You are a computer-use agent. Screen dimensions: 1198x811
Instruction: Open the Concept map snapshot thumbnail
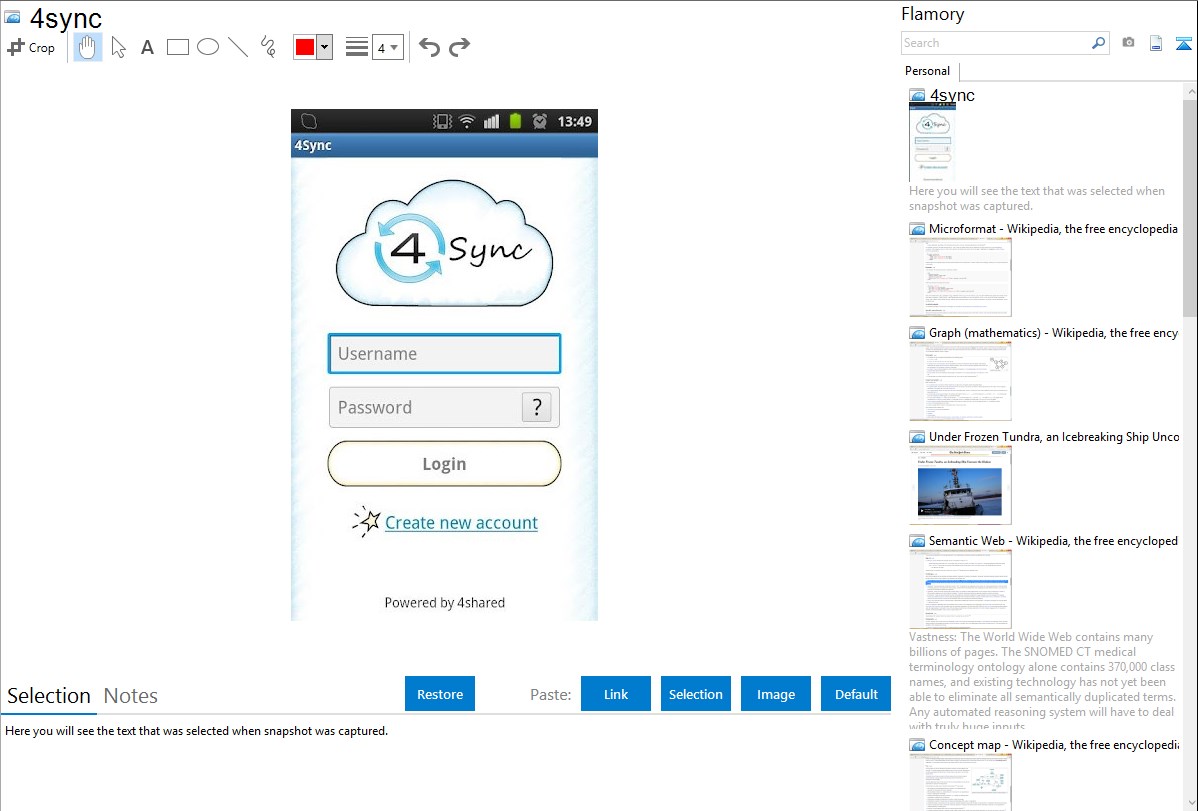pyautogui.click(x=960, y=782)
